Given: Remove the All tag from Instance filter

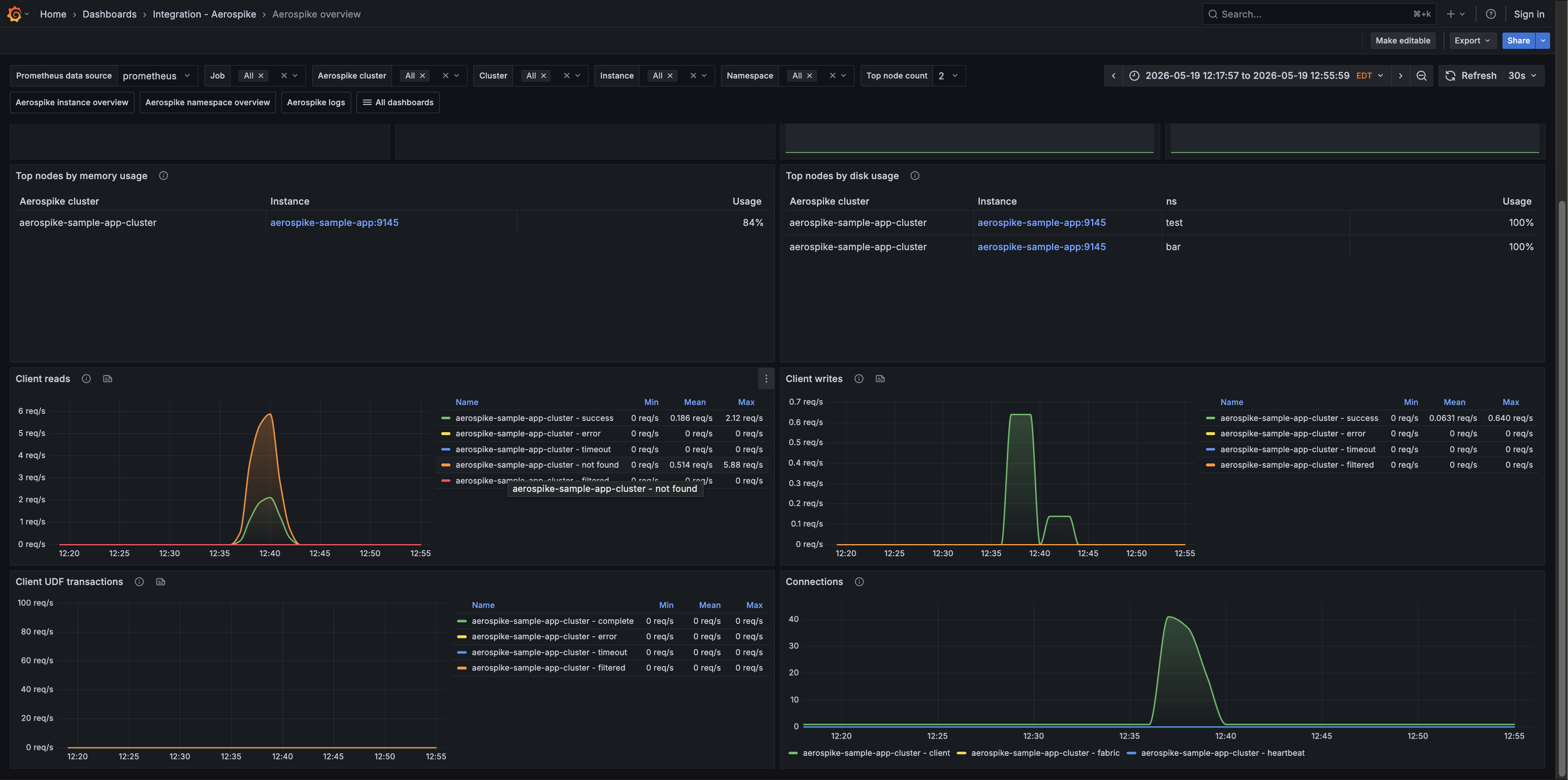Looking at the screenshot, I should tap(670, 76).
